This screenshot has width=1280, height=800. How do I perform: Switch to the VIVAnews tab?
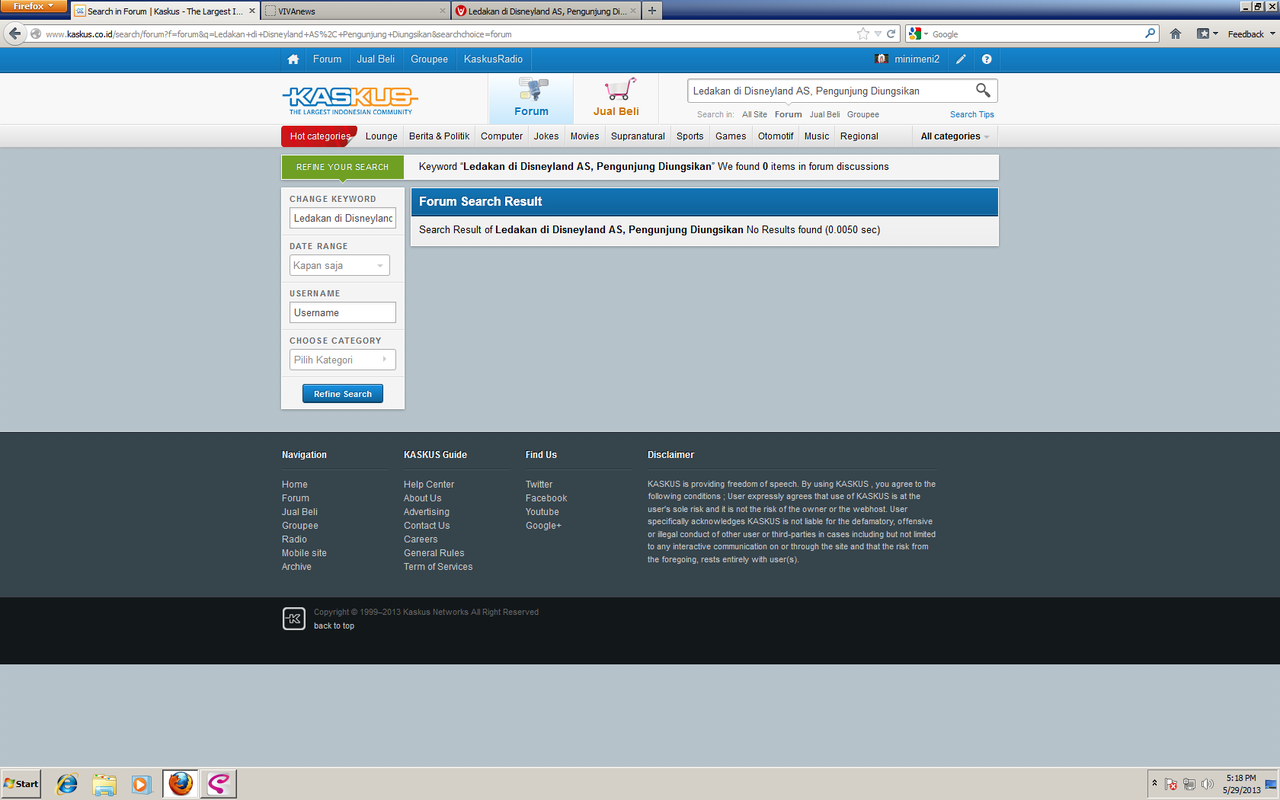click(x=354, y=11)
